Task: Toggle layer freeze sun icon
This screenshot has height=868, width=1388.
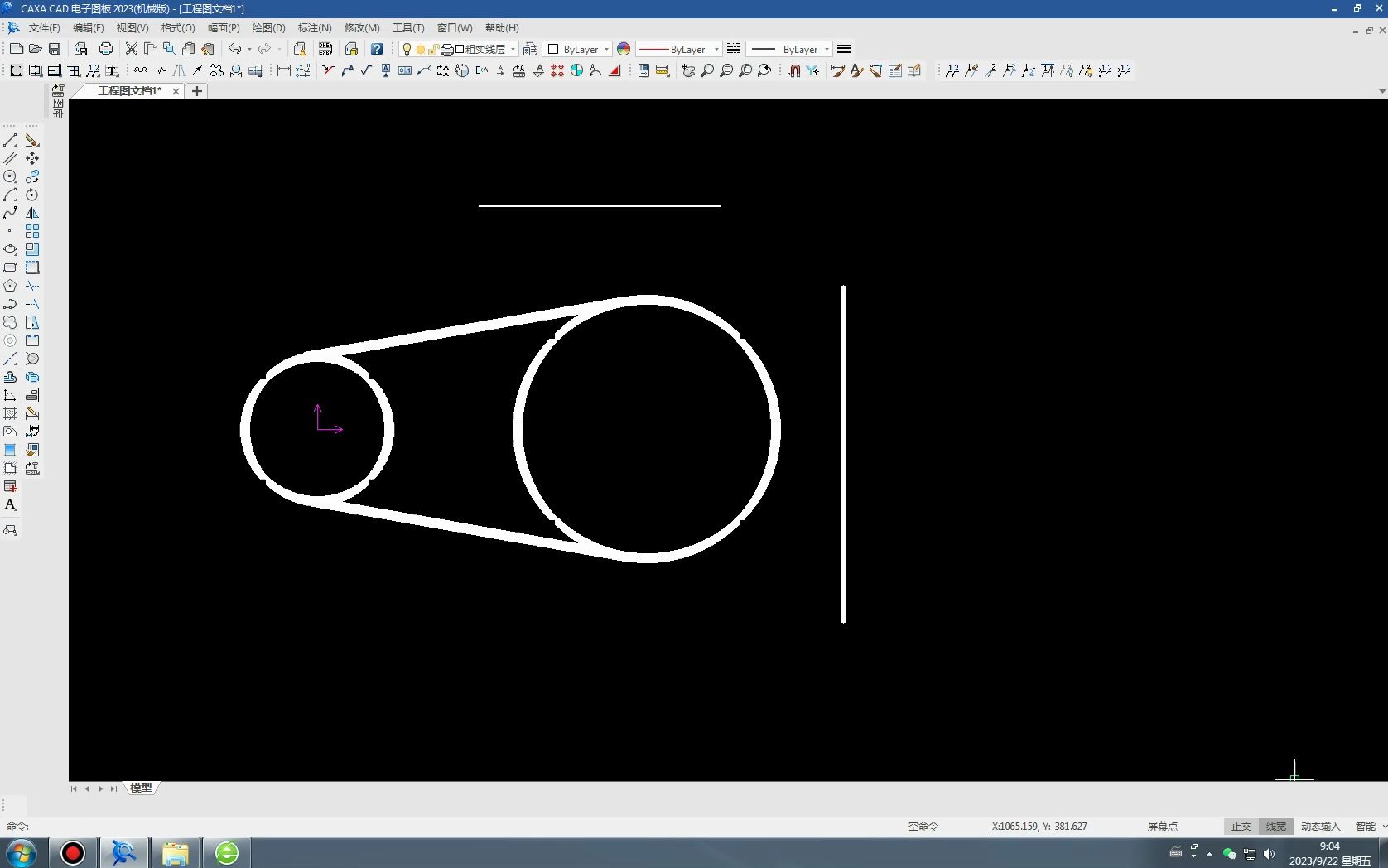Action: coord(420,49)
